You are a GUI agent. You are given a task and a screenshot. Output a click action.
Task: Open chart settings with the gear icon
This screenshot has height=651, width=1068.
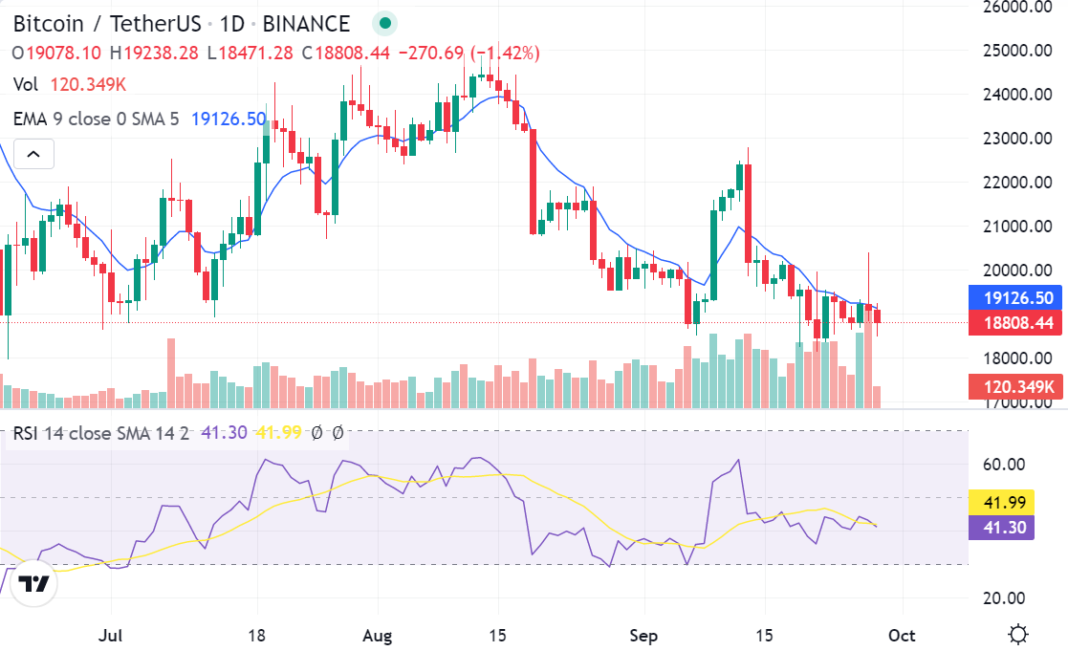(1017, 633)
